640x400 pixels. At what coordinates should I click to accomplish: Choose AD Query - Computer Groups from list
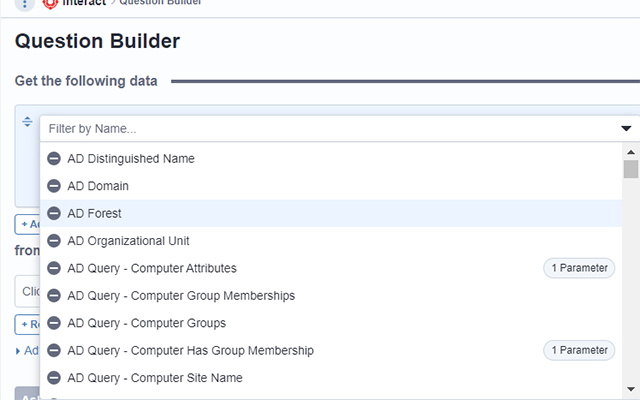[x=146, y=323]
